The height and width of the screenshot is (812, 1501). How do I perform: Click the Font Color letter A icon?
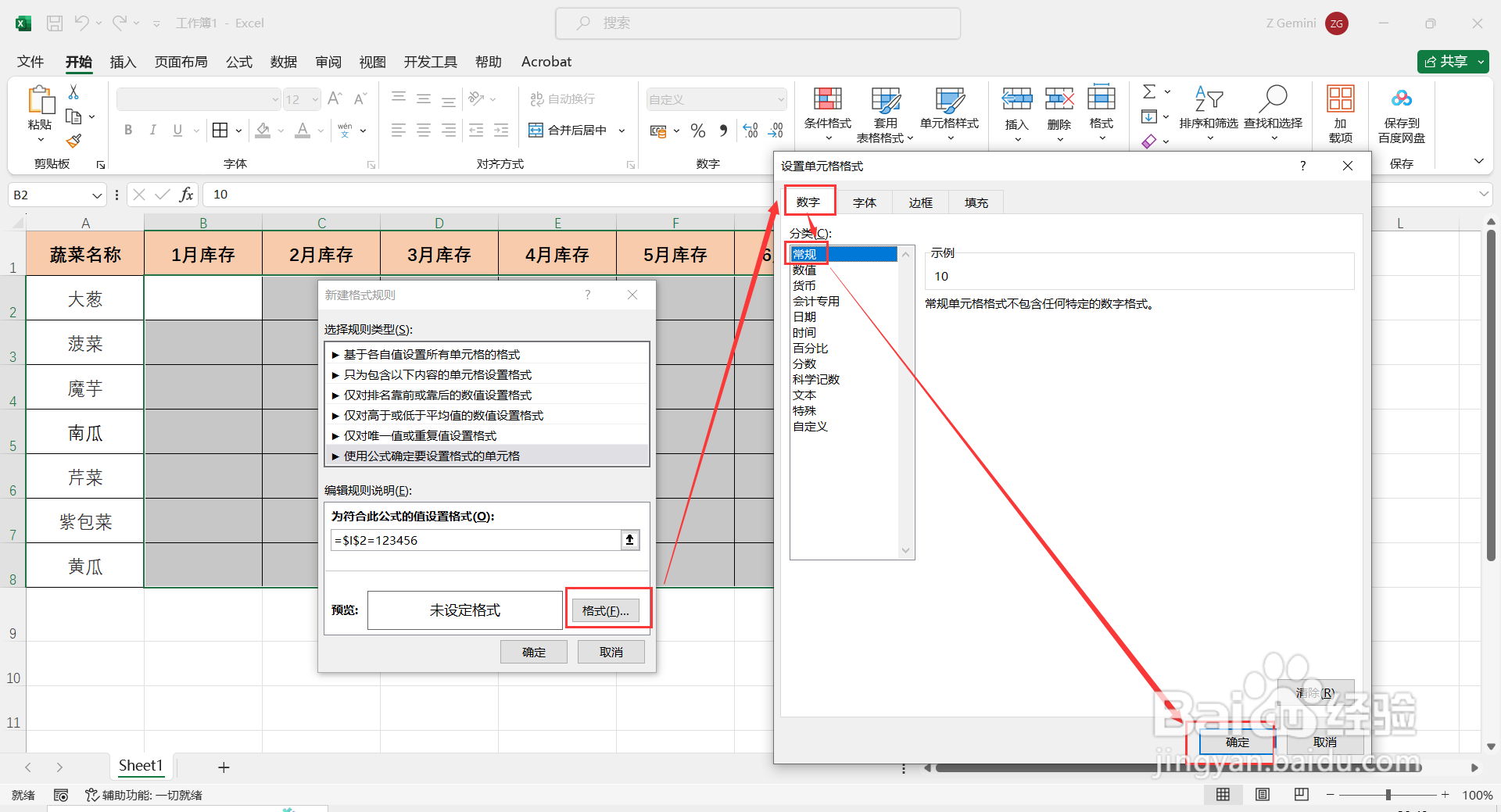tap(303, 130)
